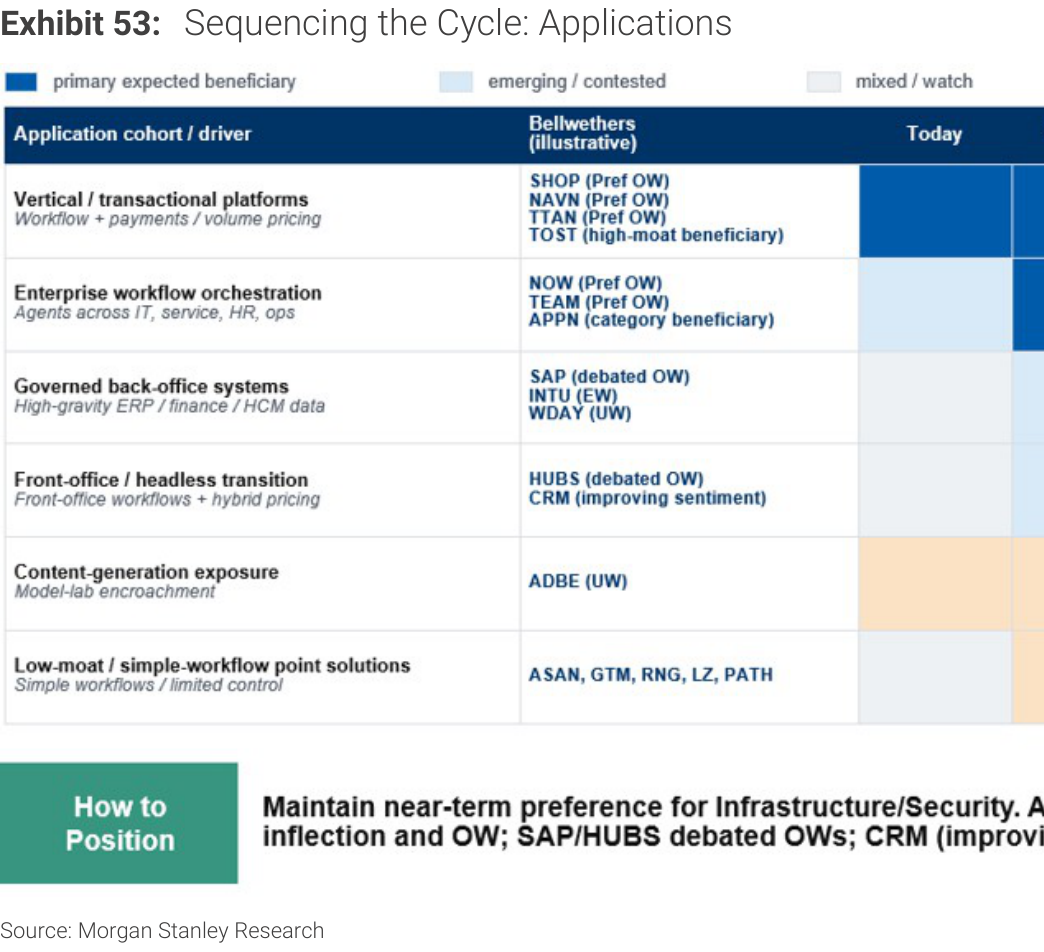Click 'ADBE (UW)' bellwether entry
This screenshot has width=1044, height=952.
click(x=578, y=581)
